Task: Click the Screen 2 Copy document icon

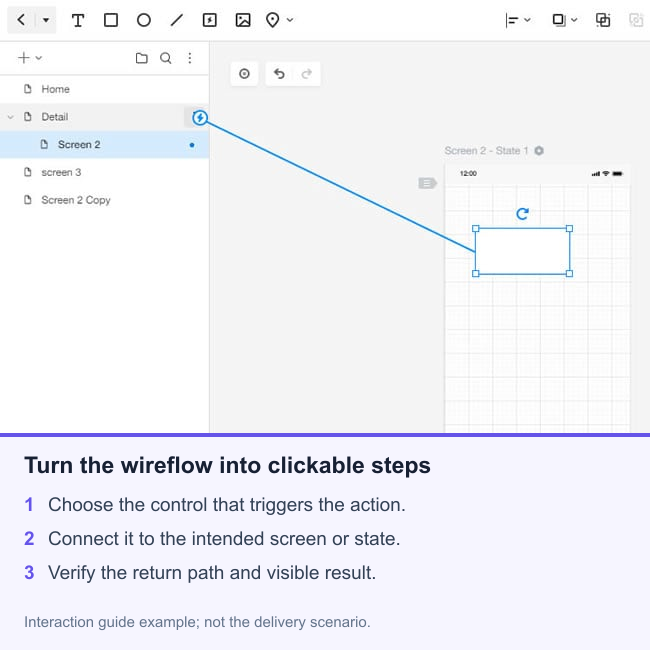Action: (28, 200)
